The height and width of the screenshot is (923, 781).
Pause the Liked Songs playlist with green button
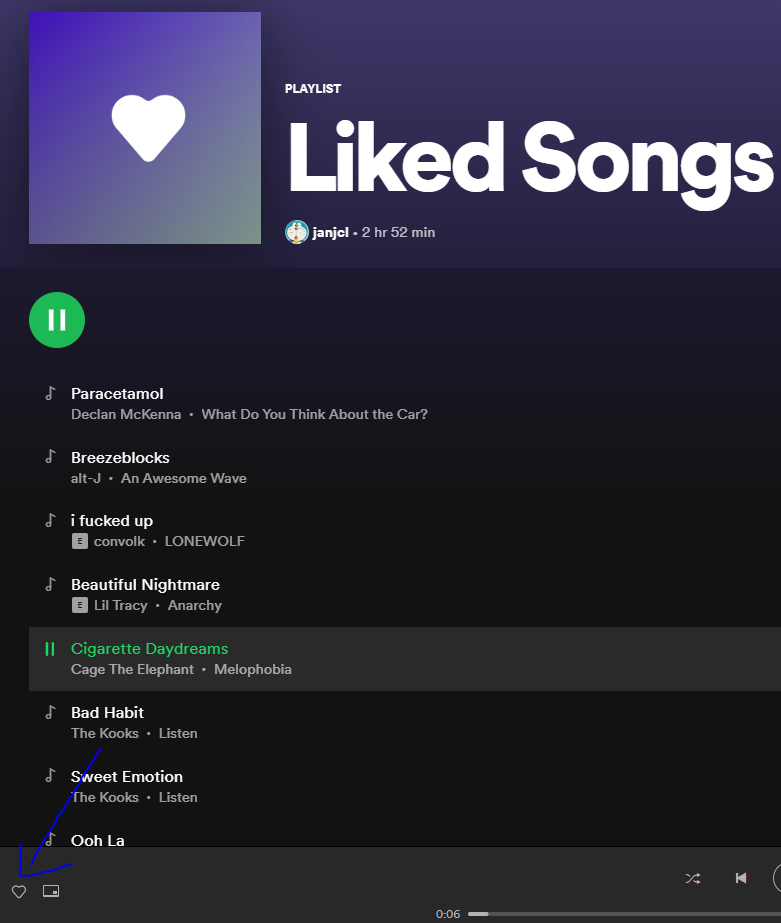57,320
